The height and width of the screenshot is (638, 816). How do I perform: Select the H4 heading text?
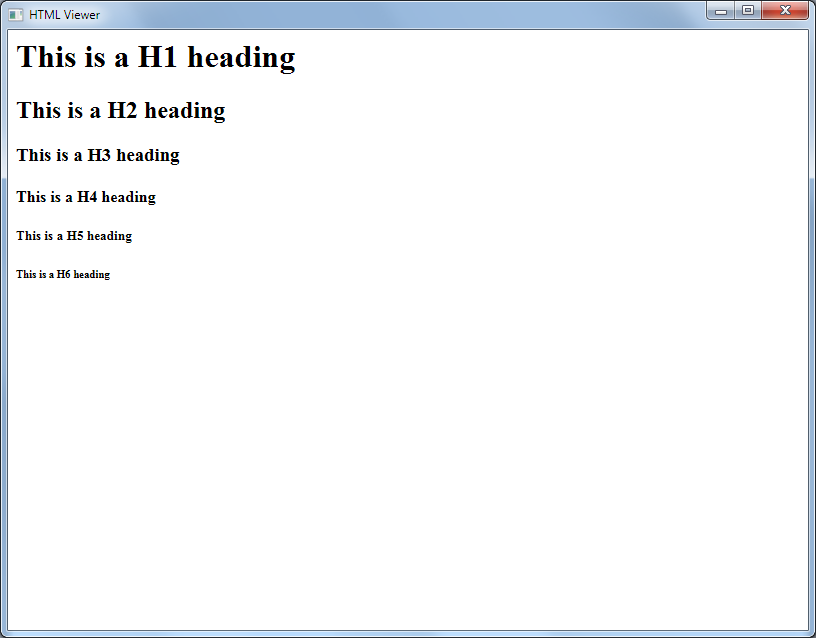[85, 196]
